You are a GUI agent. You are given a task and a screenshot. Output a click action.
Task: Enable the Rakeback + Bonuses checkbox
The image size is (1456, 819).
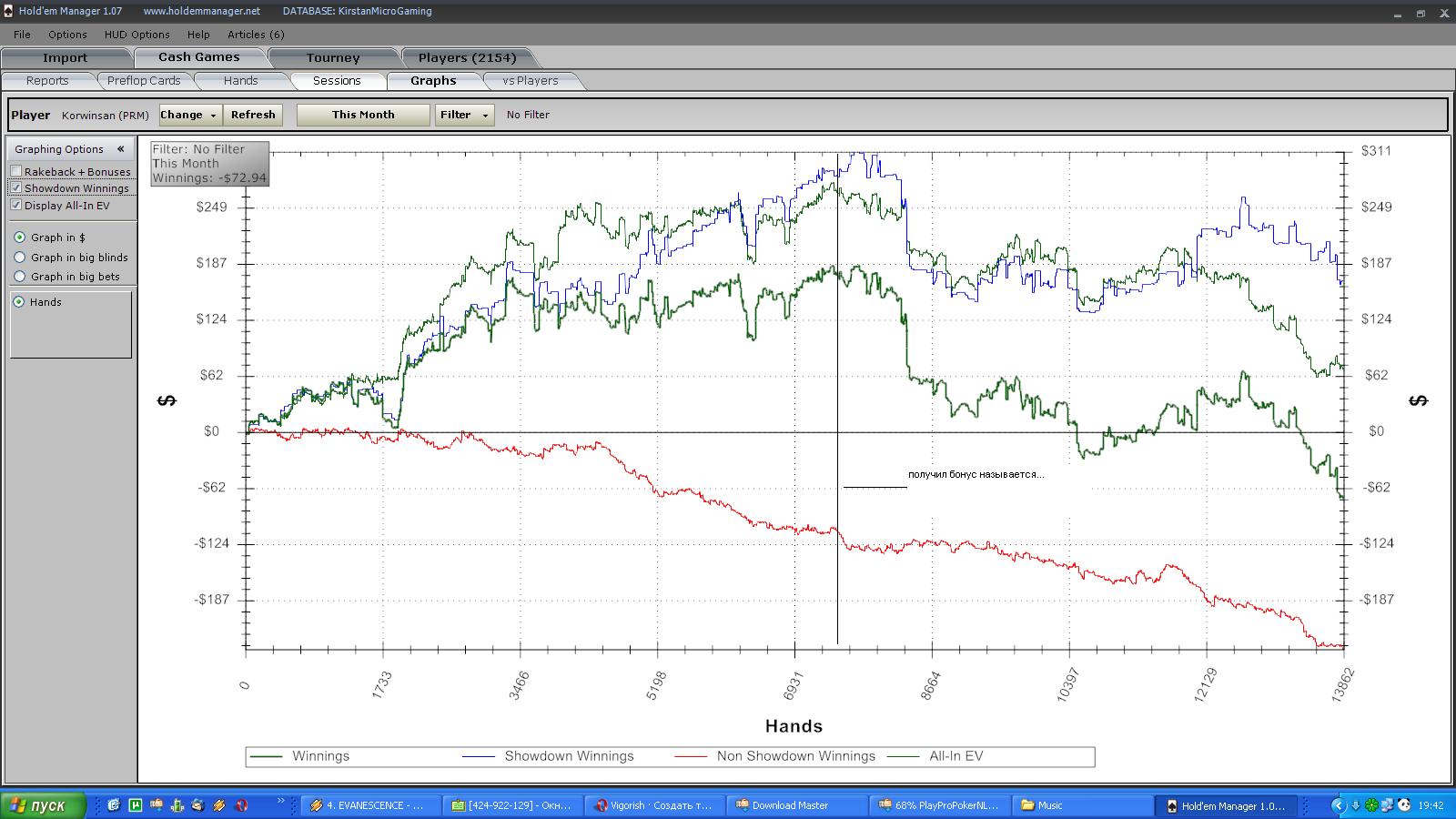click(16, 172)
